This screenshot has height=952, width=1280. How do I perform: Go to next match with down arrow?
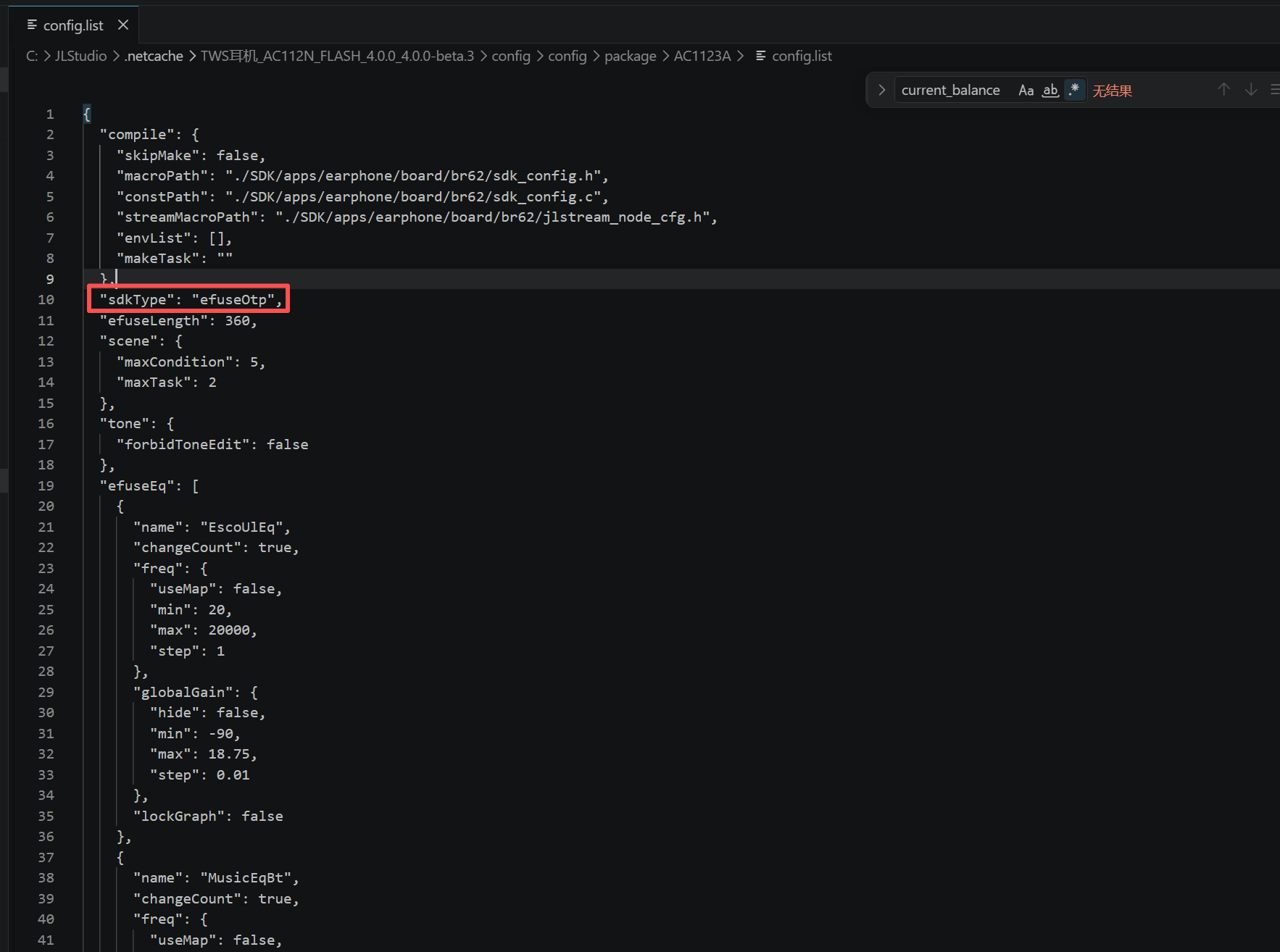[1251, 90]
